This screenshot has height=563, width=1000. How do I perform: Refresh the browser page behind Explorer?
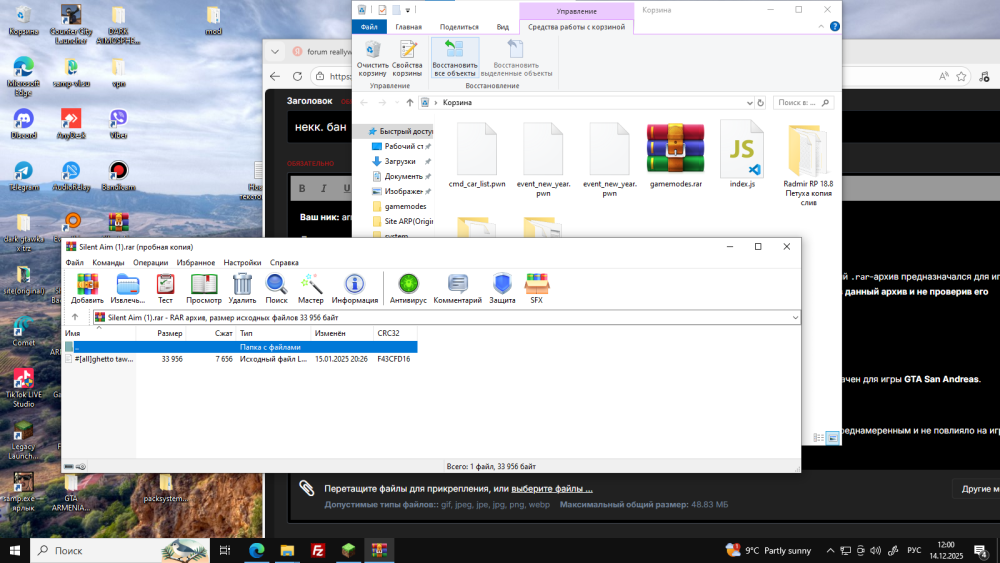click(297, 77)
